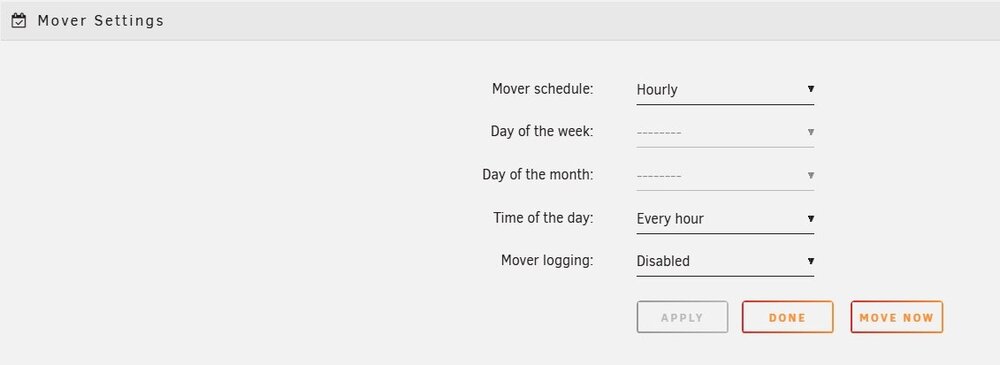1000x365 pixels.
Task: Click the "Day of the month:" label
Action: [x=538, y=174]
